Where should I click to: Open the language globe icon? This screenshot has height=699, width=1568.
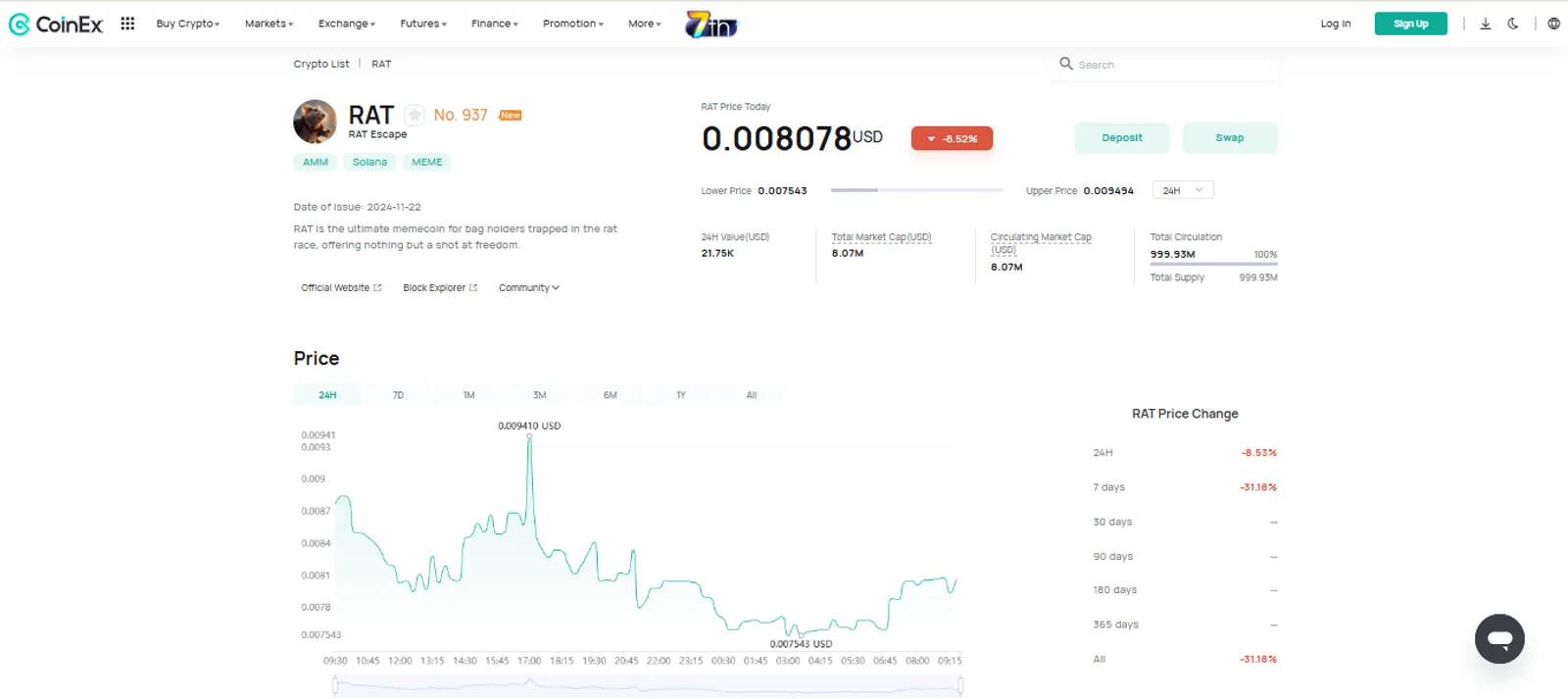click(1553, 24)
